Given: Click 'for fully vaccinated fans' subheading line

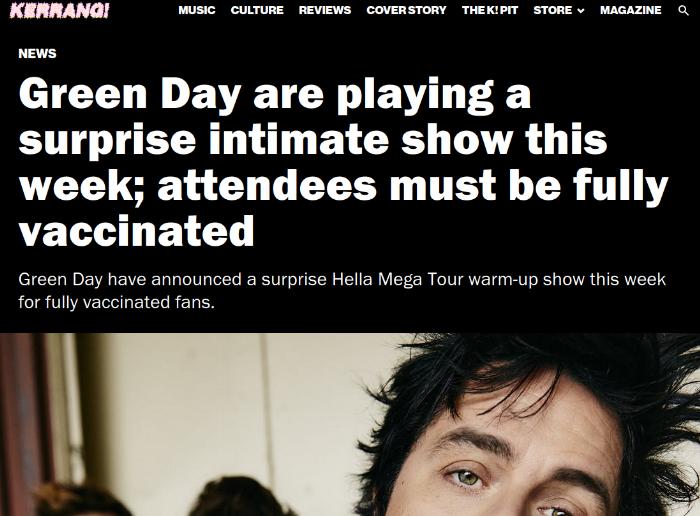Looking at the screenshot, I should click(x=117, y=303).
